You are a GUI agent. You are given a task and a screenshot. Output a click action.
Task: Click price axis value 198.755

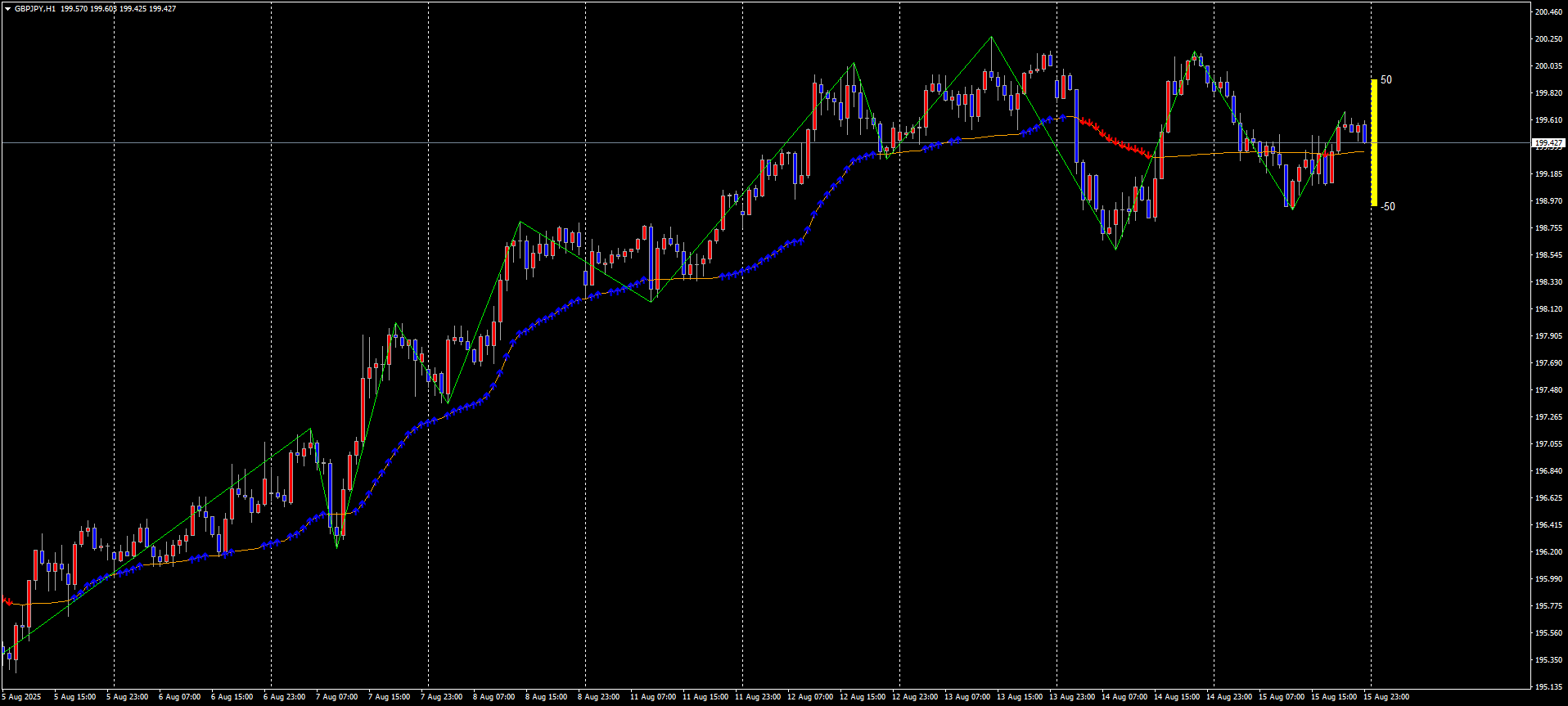coord(1548,228)
